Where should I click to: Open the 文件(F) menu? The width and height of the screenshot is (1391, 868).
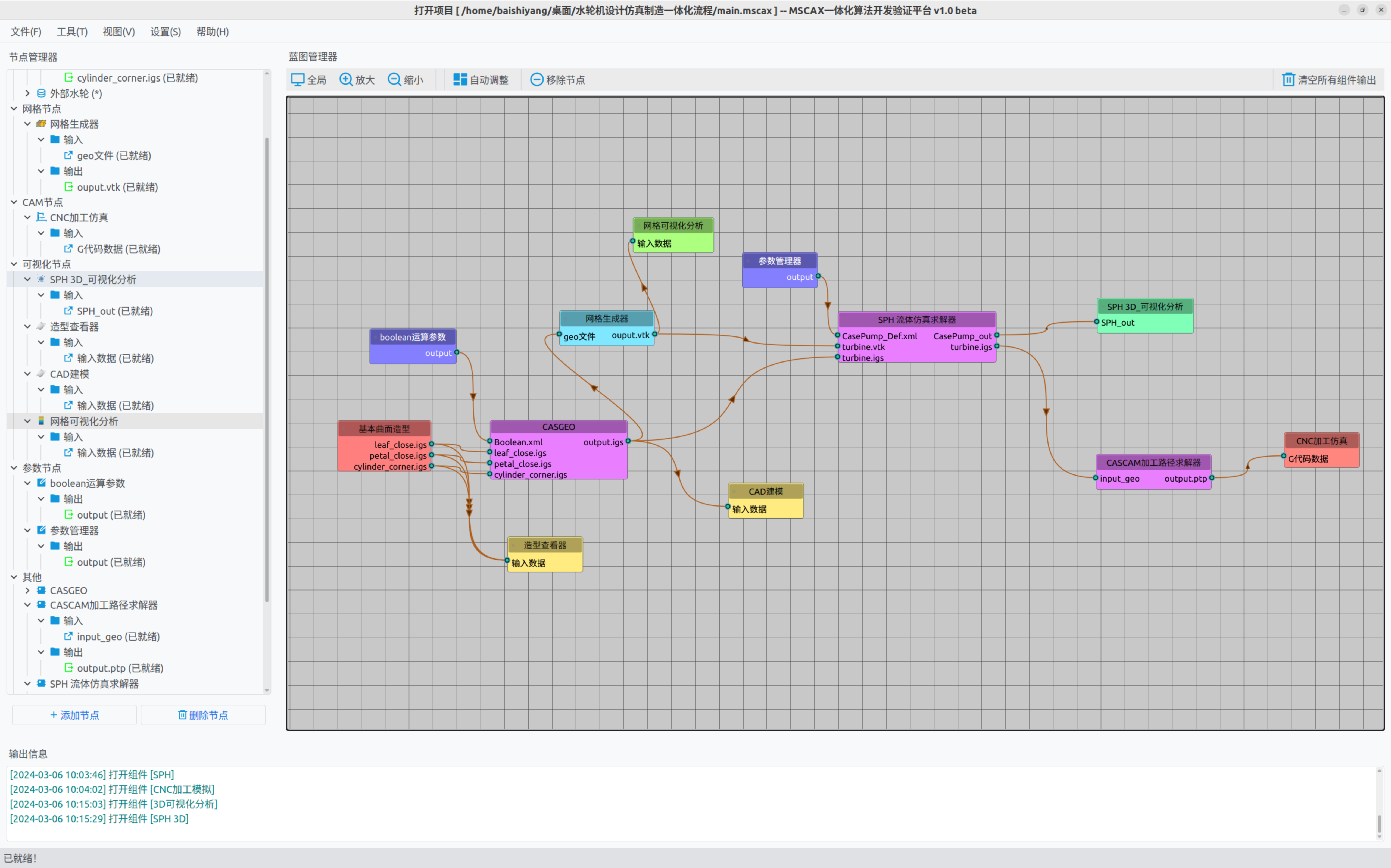point(26,32)
